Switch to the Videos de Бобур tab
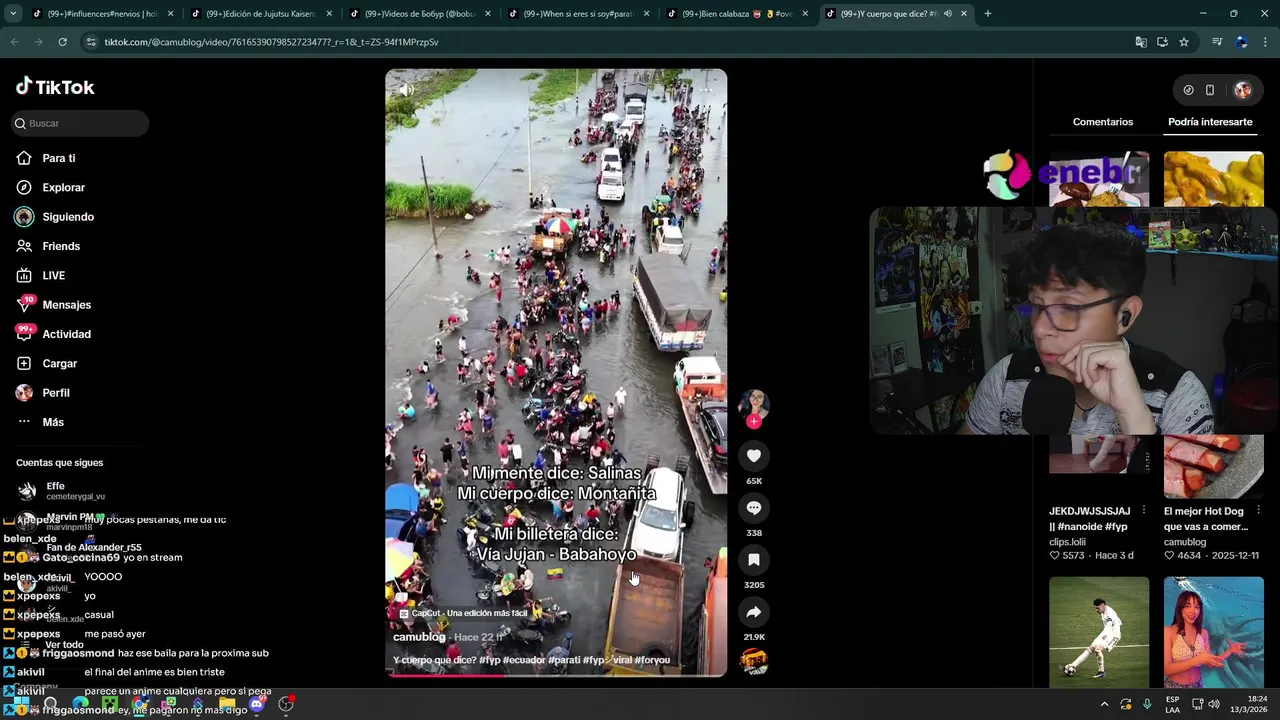The width and height of the screenshot is (1280, 720). pos(419,14)
